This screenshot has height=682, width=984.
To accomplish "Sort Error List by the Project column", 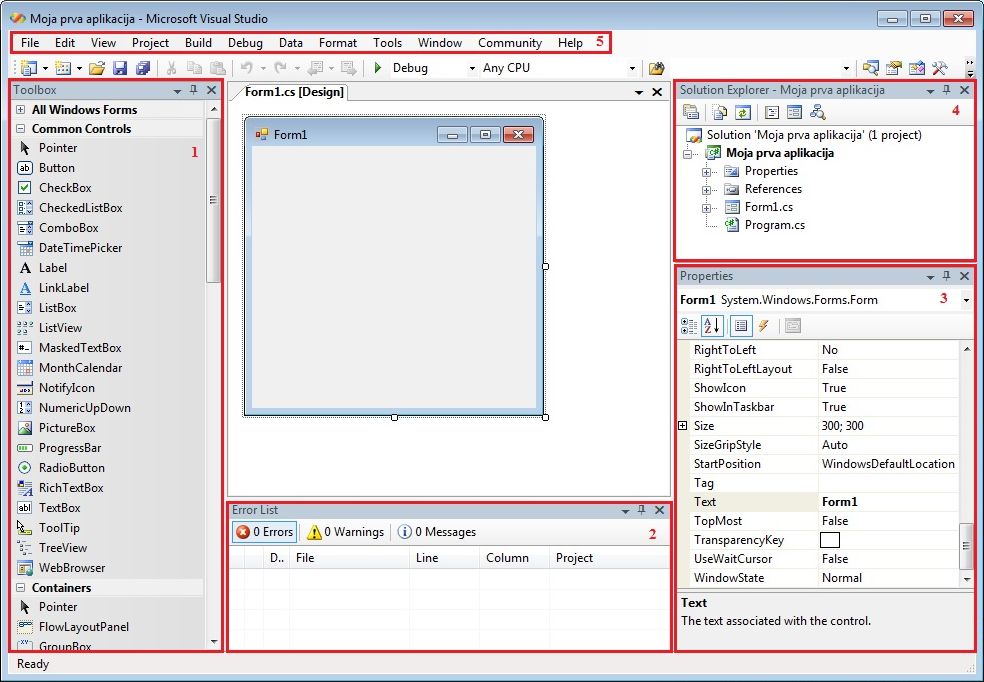I will tap(609, 558).
